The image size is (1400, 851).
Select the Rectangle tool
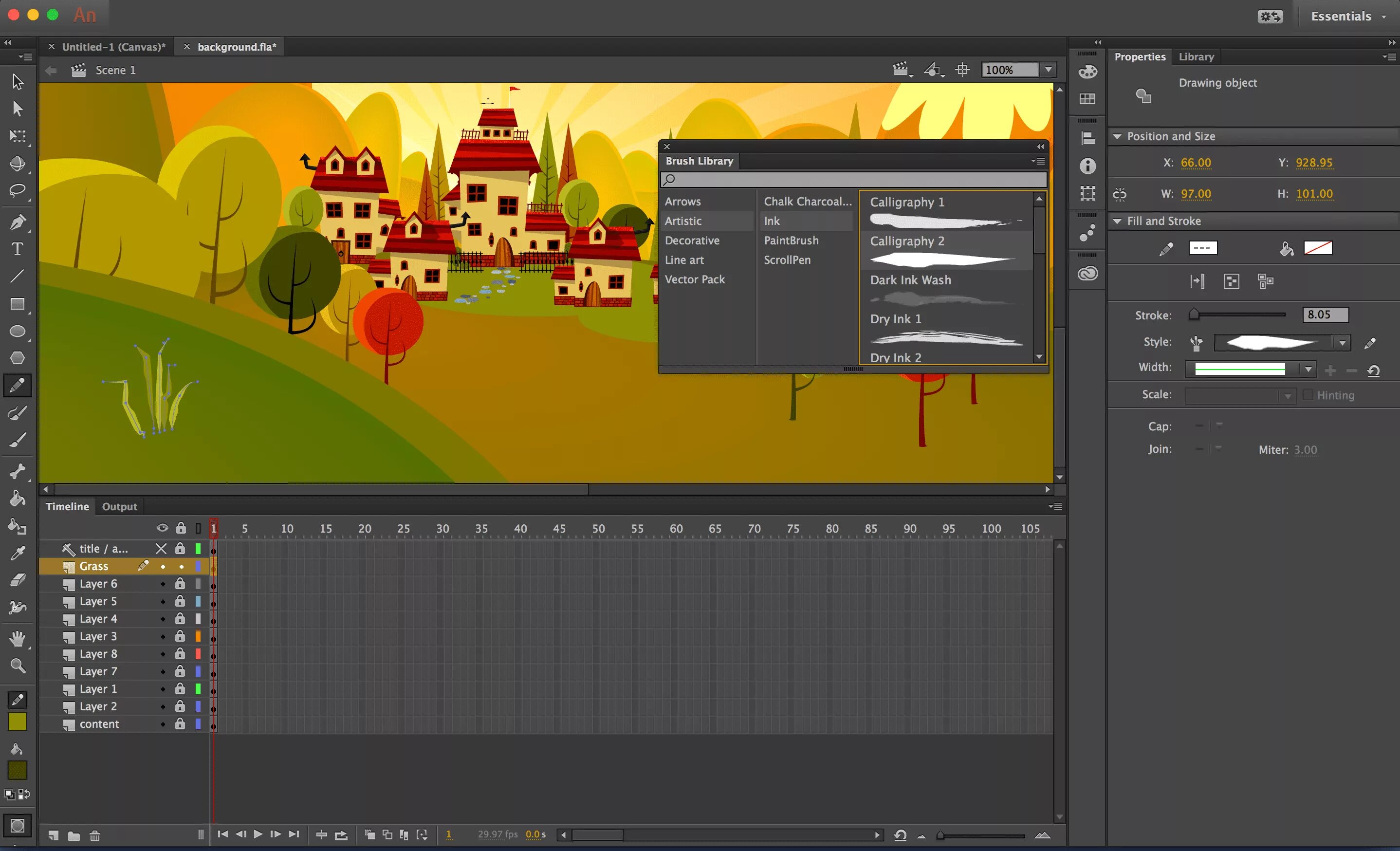[17, 304]
